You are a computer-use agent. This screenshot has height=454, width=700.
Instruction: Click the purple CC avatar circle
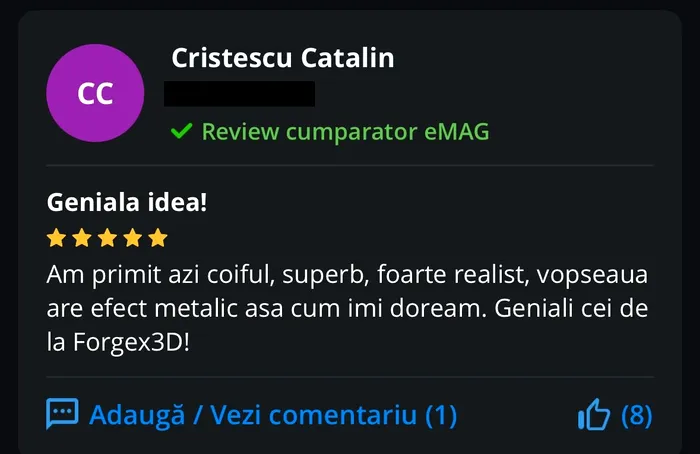(95, 93)
